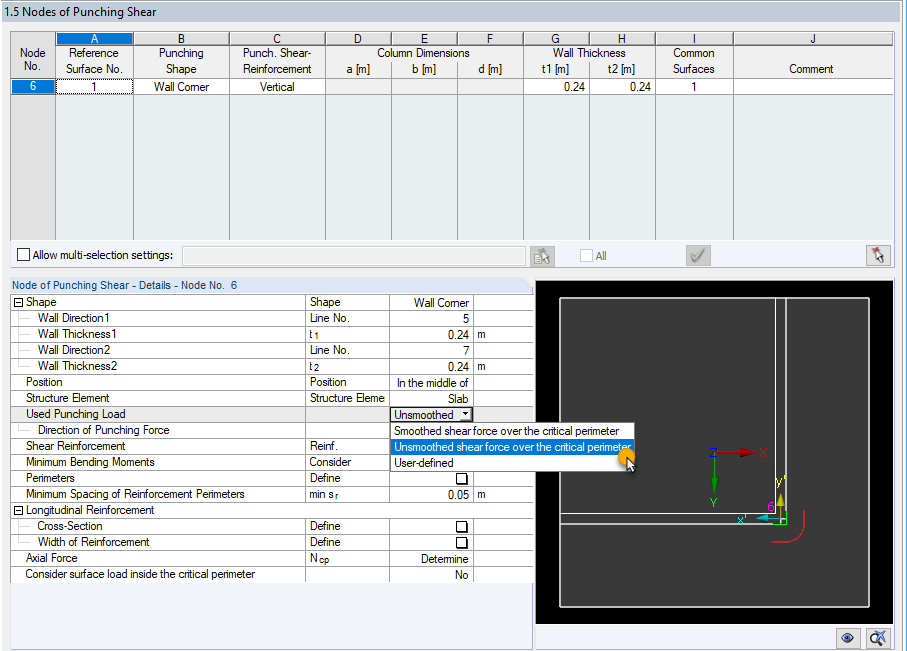Click the select-node-graphically pin icon
The width and height of the screenshot is (907, 651).
coord(877,256)
